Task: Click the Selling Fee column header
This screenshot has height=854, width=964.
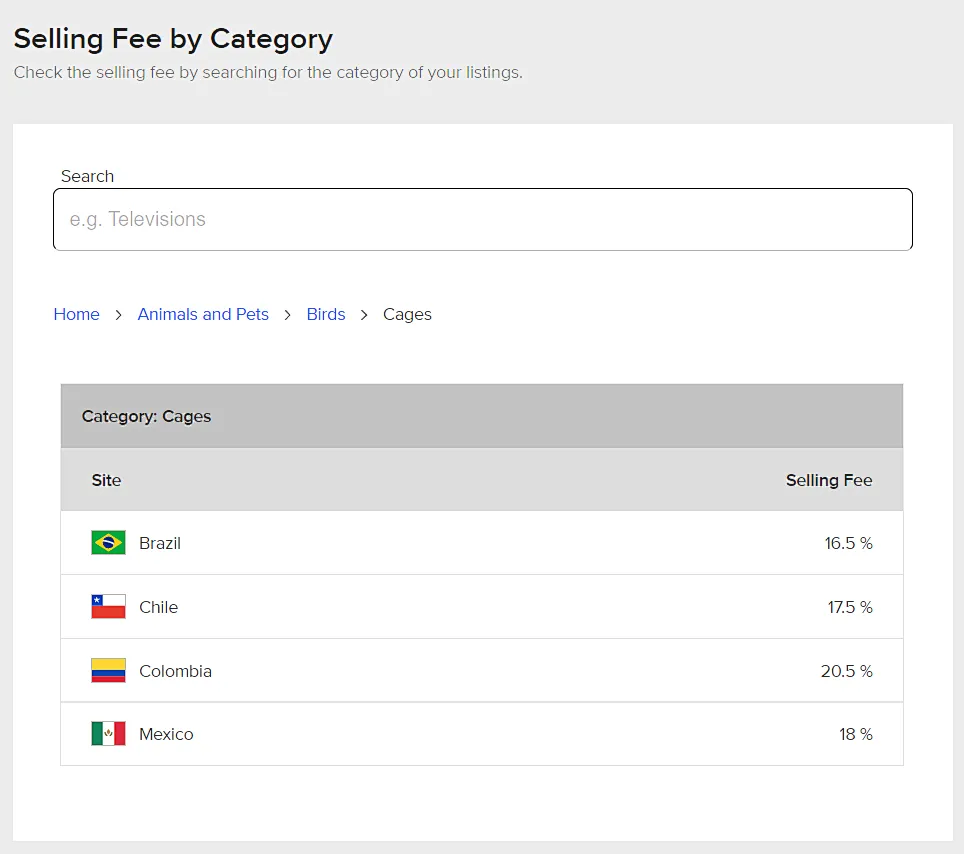Action: [x=829, y=480]
